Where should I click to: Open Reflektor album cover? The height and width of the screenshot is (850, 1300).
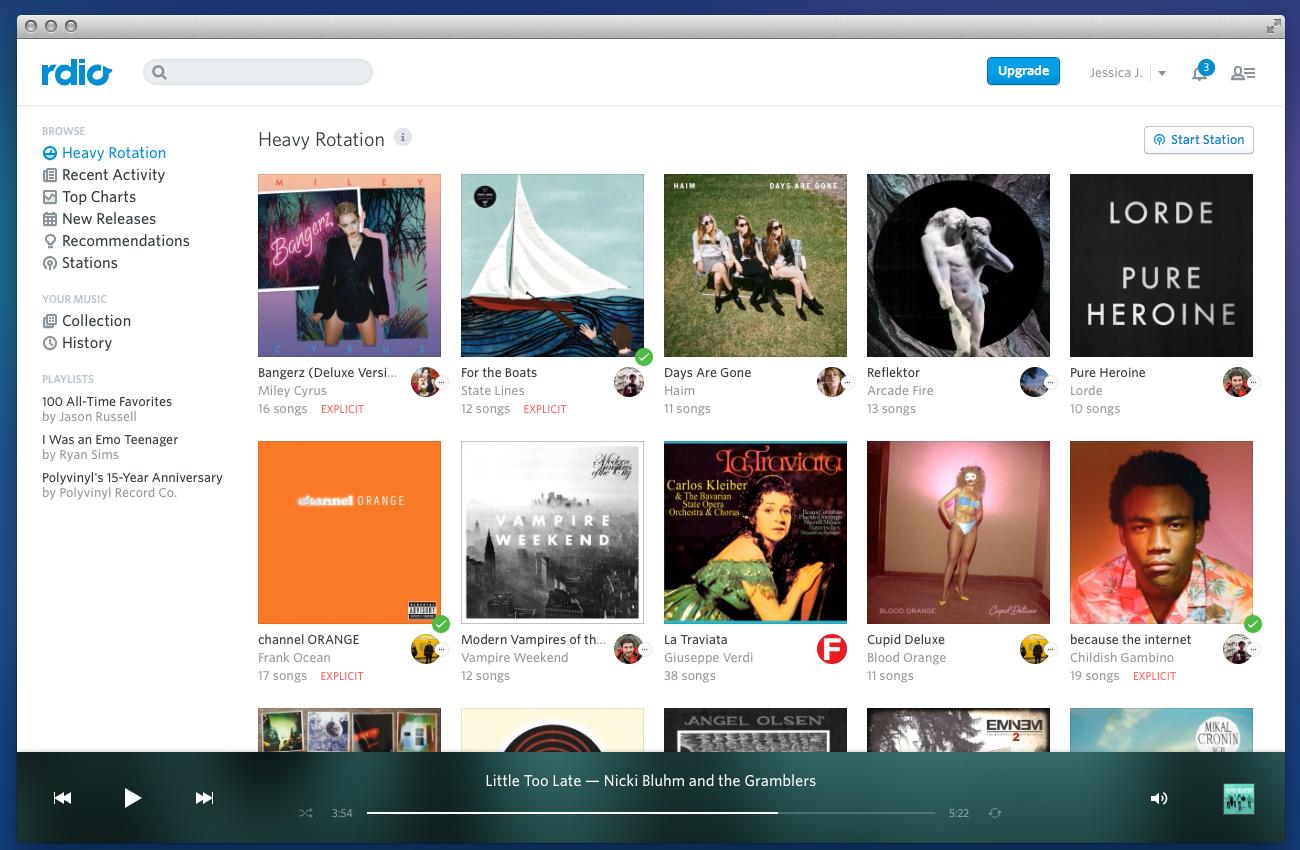click(x=958, y=265)
